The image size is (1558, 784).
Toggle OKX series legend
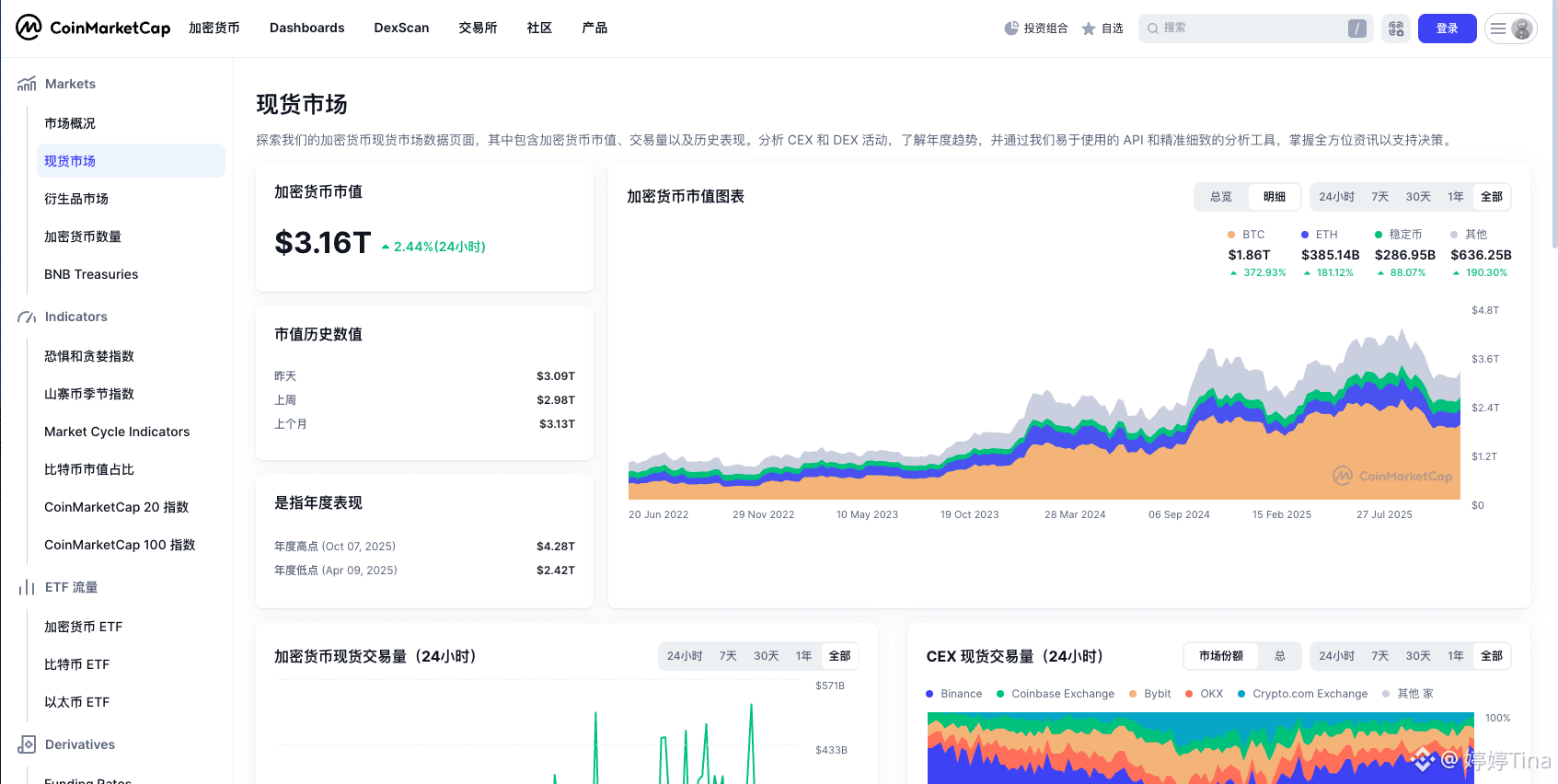[x=1205, y=694]
